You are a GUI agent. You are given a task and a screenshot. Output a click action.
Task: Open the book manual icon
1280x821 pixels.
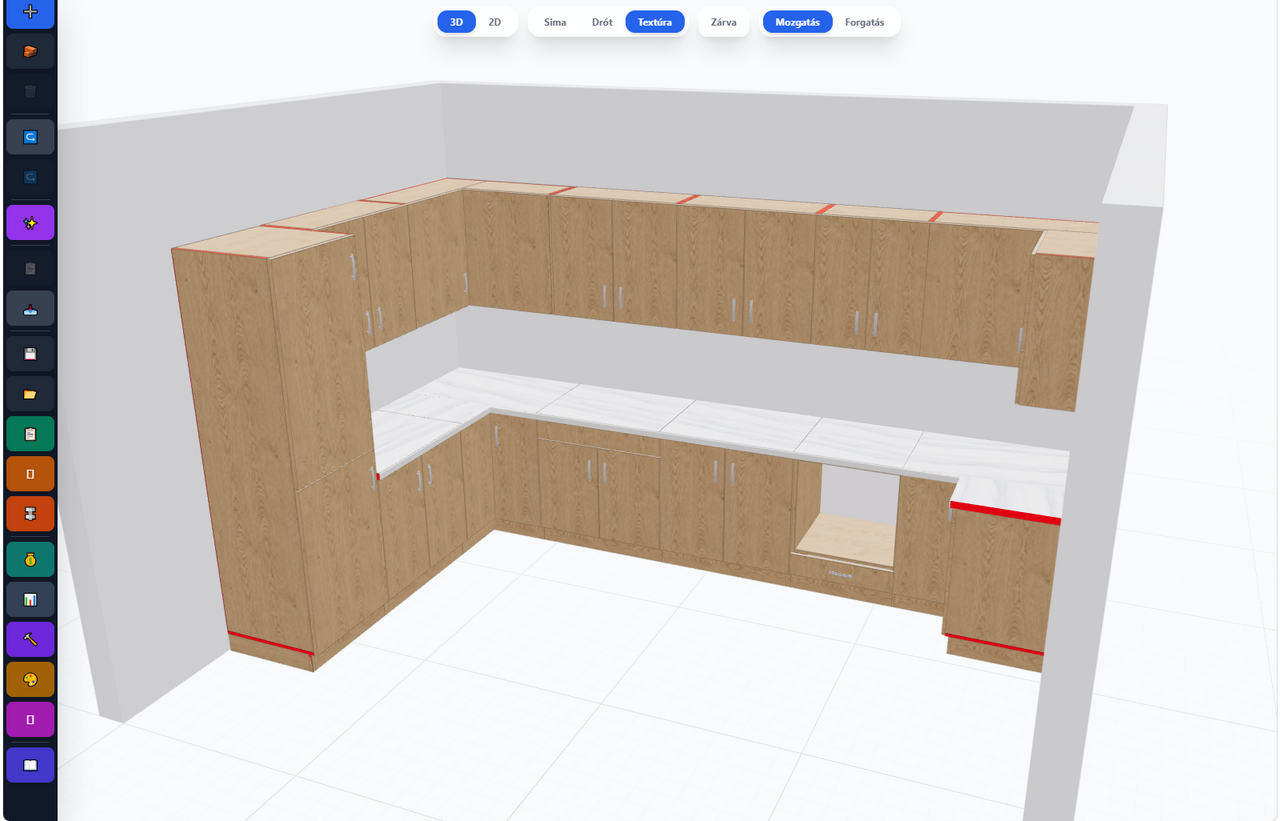coord(30,765)
